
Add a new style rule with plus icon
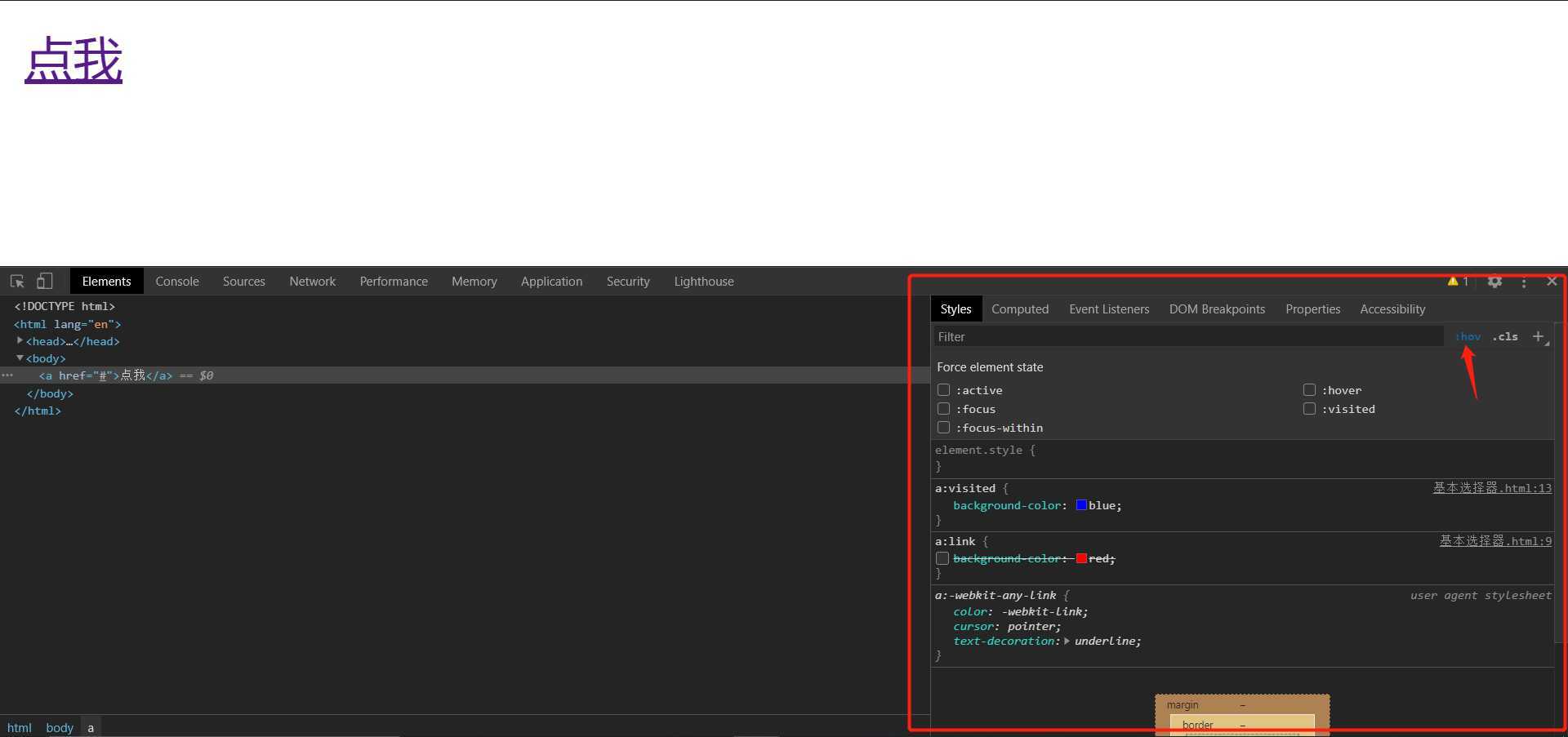click(1539, 336)
